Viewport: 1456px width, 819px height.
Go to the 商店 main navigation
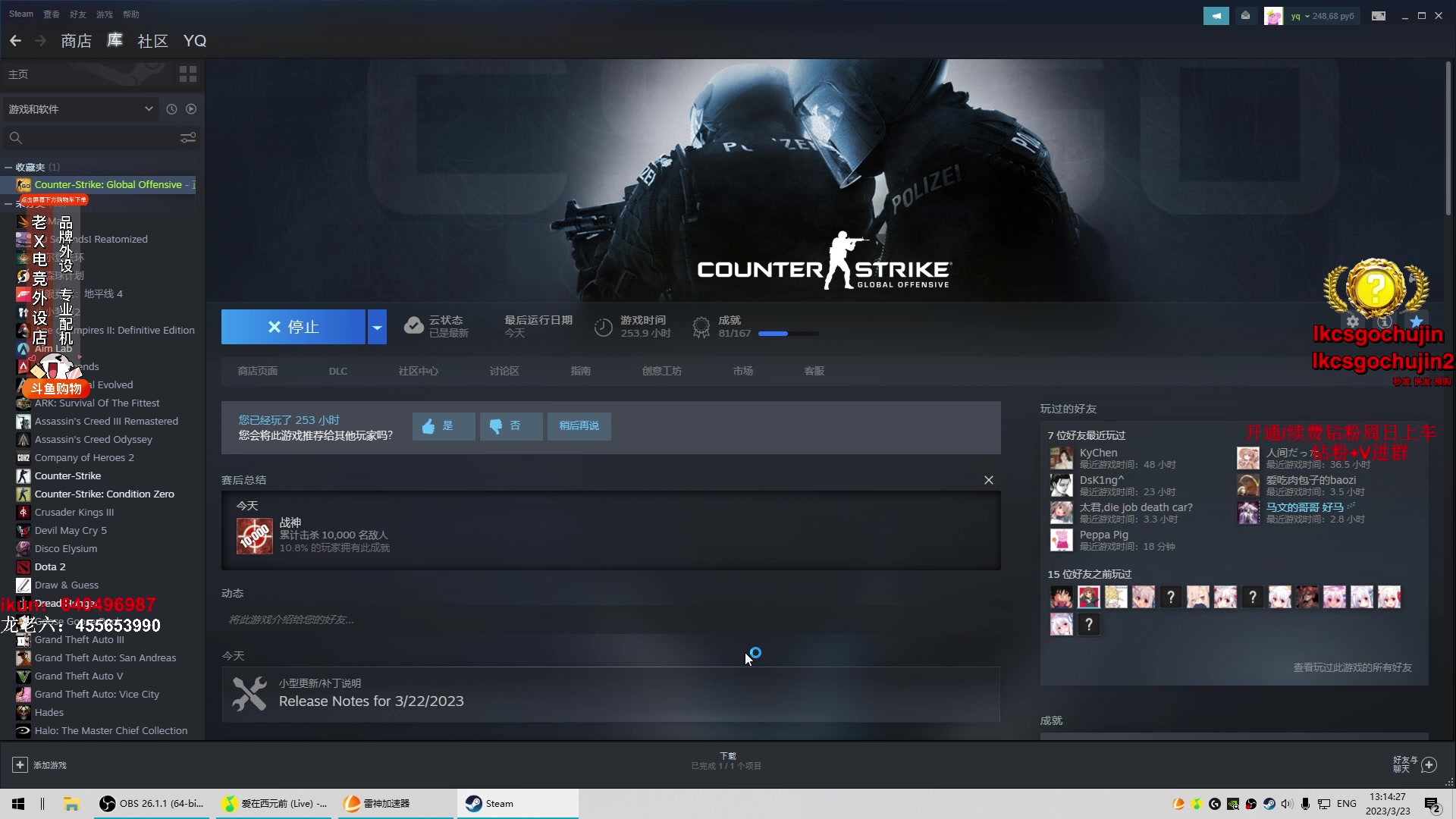77,41
